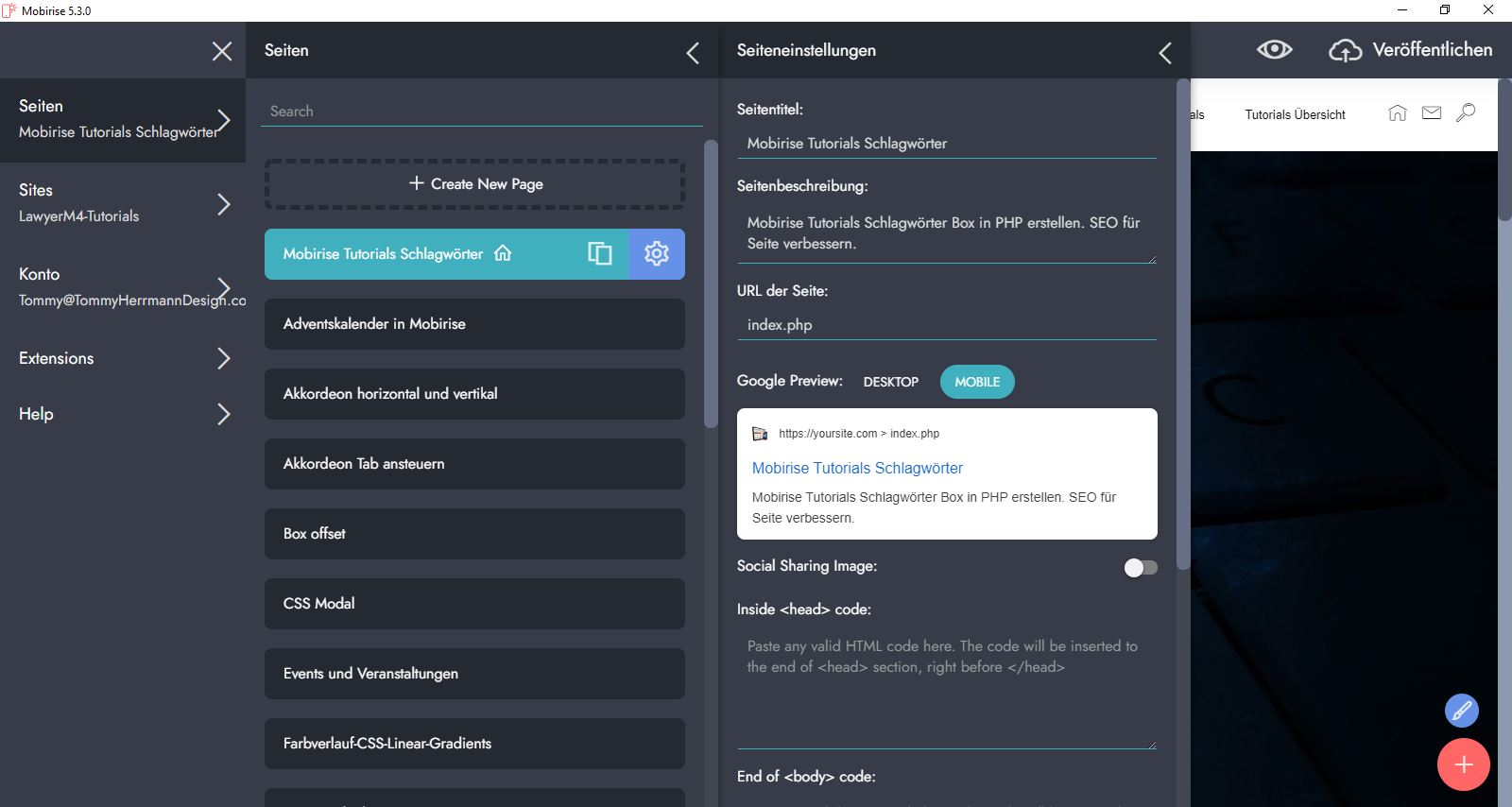Click the magnifier search icon in preview

[1465, 113]
